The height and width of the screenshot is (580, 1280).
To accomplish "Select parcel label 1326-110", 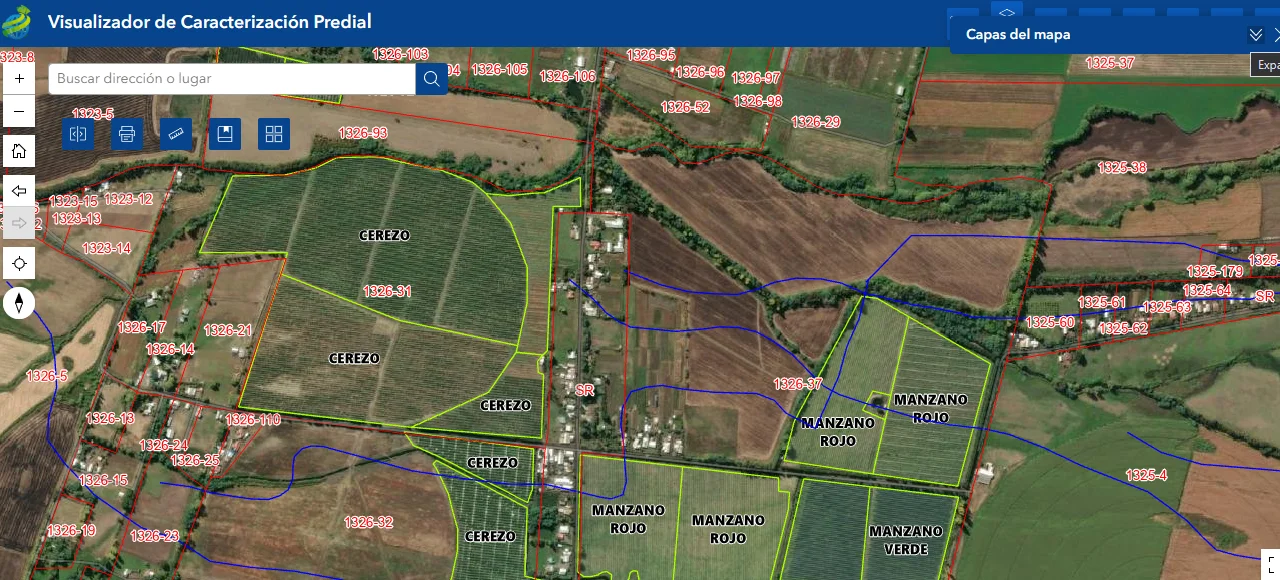I will pyautogui.click(x=253, y=420).
